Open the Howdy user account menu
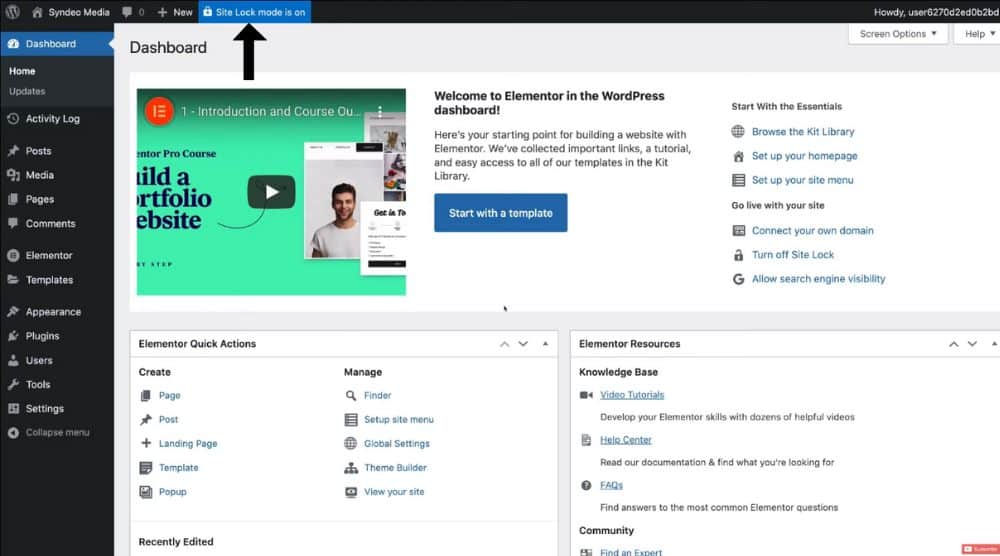Viewport: 1000px width, 556px height. click(936, 12)
